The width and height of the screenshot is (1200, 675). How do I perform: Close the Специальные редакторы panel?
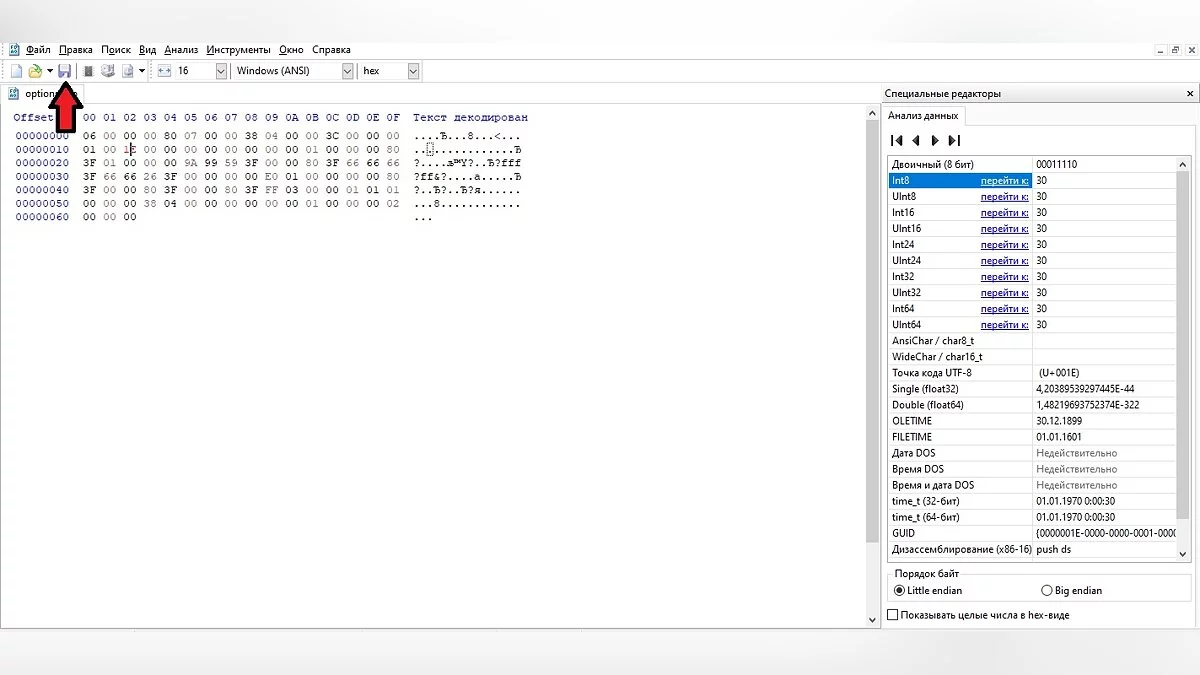point(1189,93)
